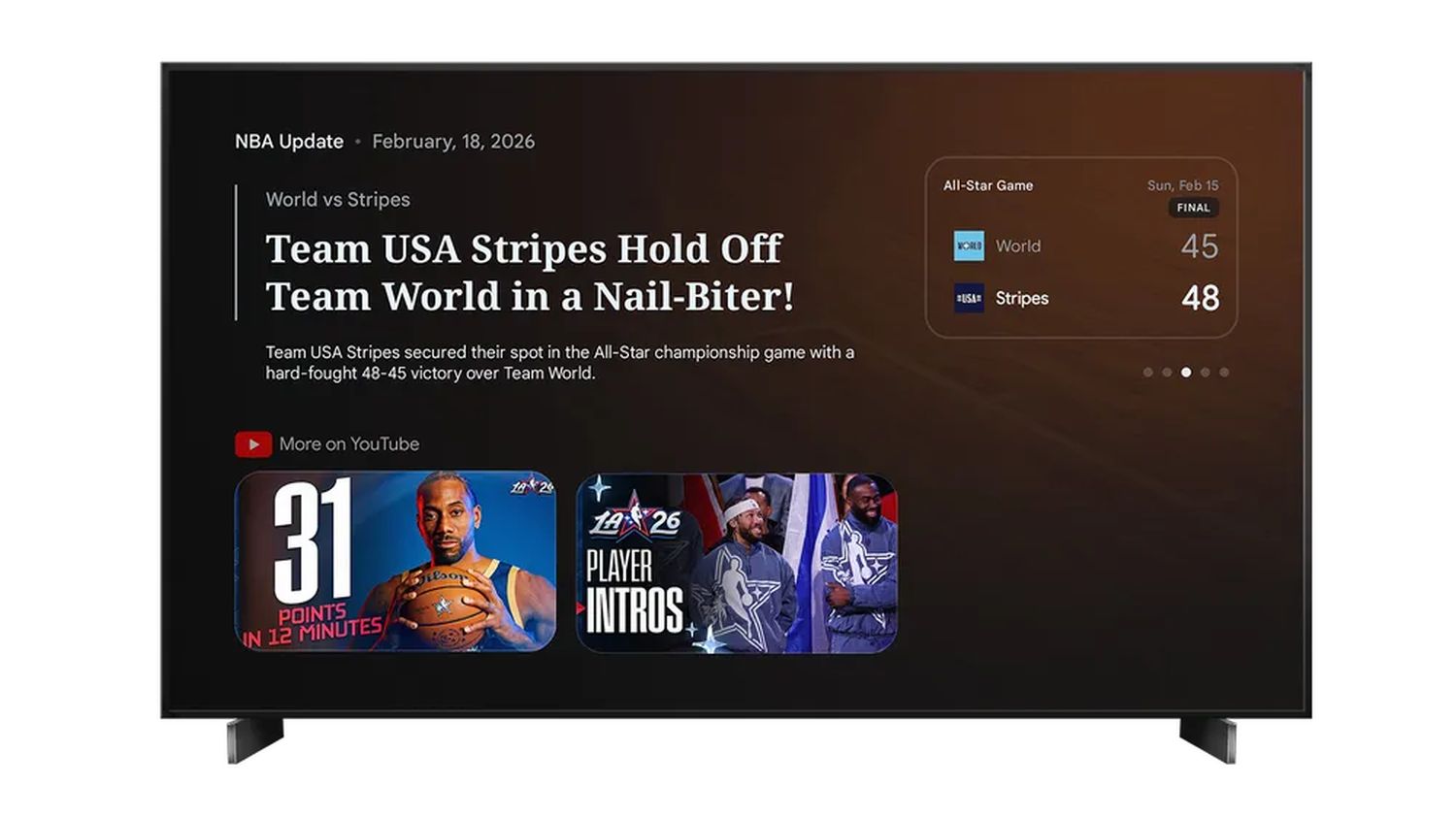Viewport: 1456px width, 818px height.
Task: Click the February 18, 2026 date text
Action: click(453, 141)
